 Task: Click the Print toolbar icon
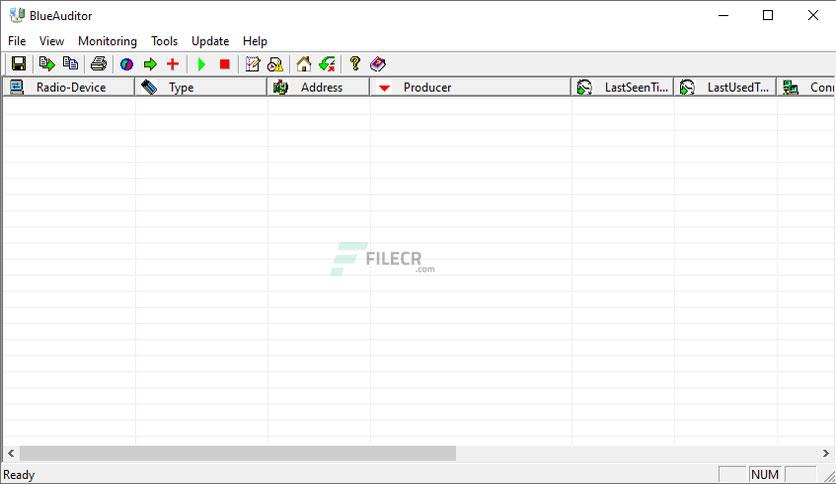pos(99,64)
